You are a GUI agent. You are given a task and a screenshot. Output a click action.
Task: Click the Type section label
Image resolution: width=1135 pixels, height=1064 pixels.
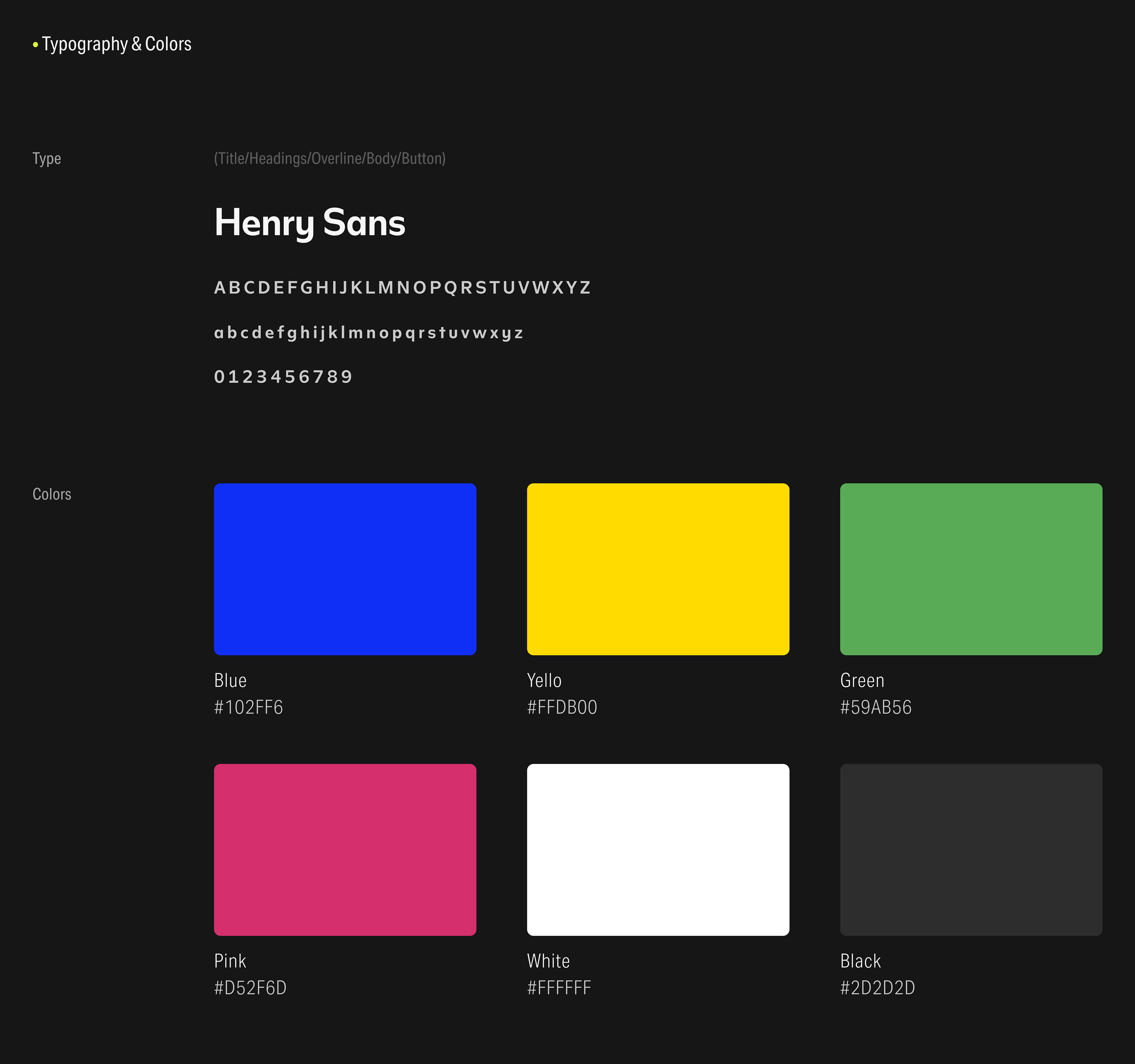coord(47,158)
